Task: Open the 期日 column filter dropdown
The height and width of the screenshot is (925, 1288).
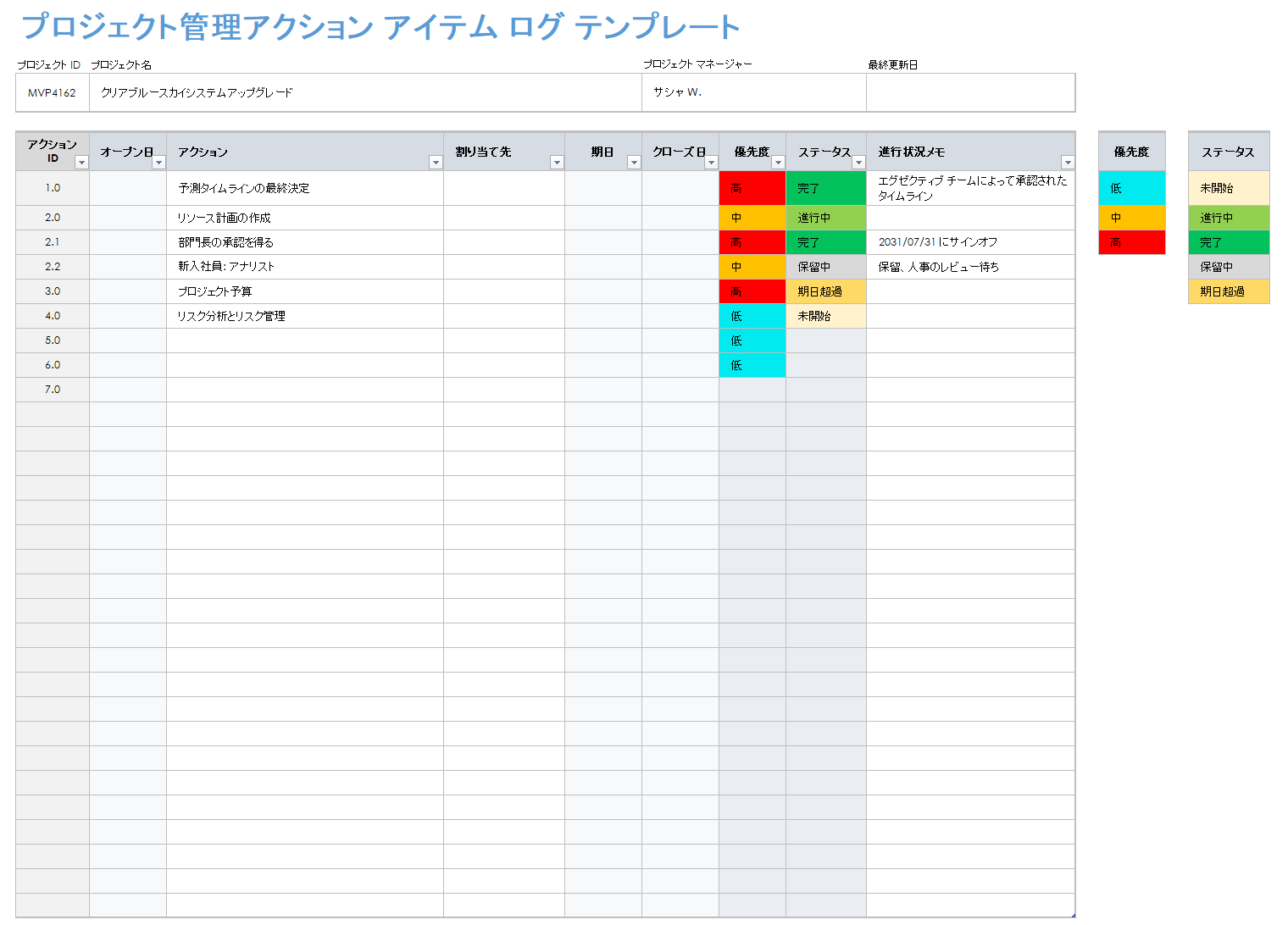Action: pos(634,163)
